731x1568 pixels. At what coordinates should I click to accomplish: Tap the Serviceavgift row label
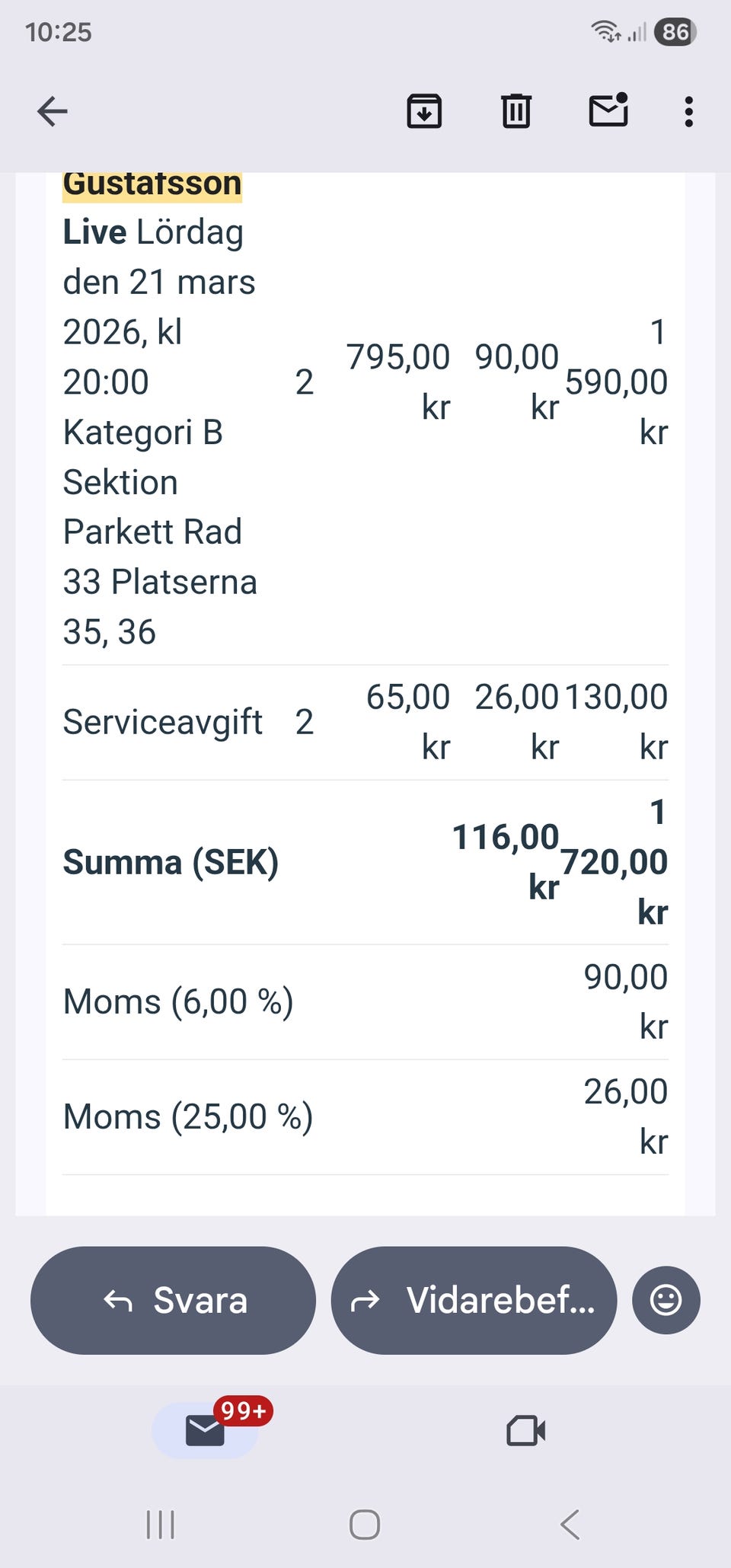pos(162,722)
